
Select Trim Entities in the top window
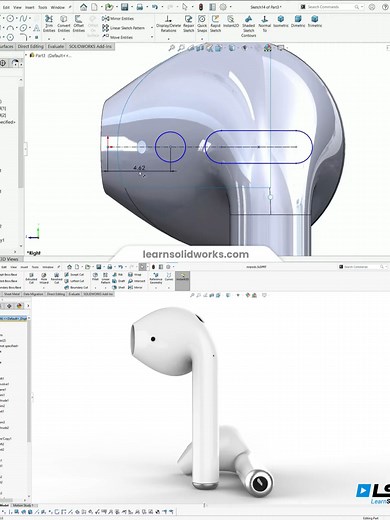click(x=49, y=24)
